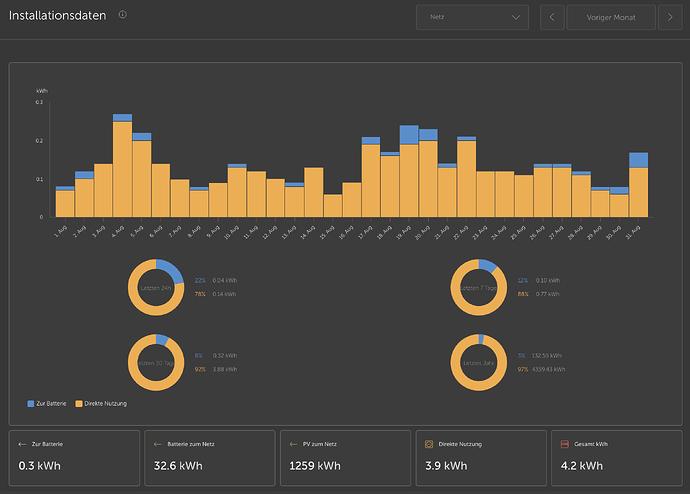The image size is (690, 494).
Task: Click the bar for 25. Aug
Action: [524, 196]
